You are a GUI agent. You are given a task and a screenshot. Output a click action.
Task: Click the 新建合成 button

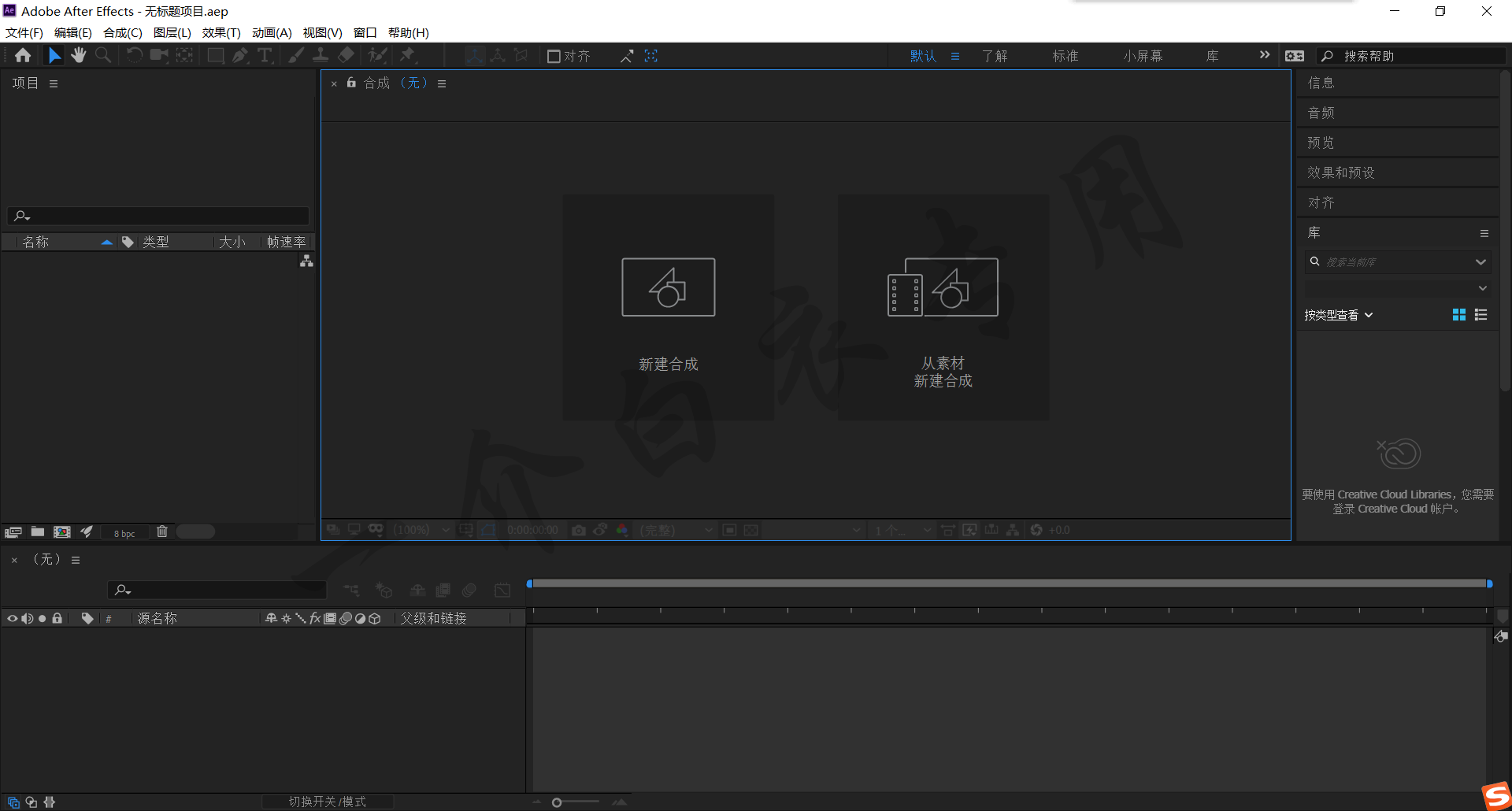coord(668,307)
